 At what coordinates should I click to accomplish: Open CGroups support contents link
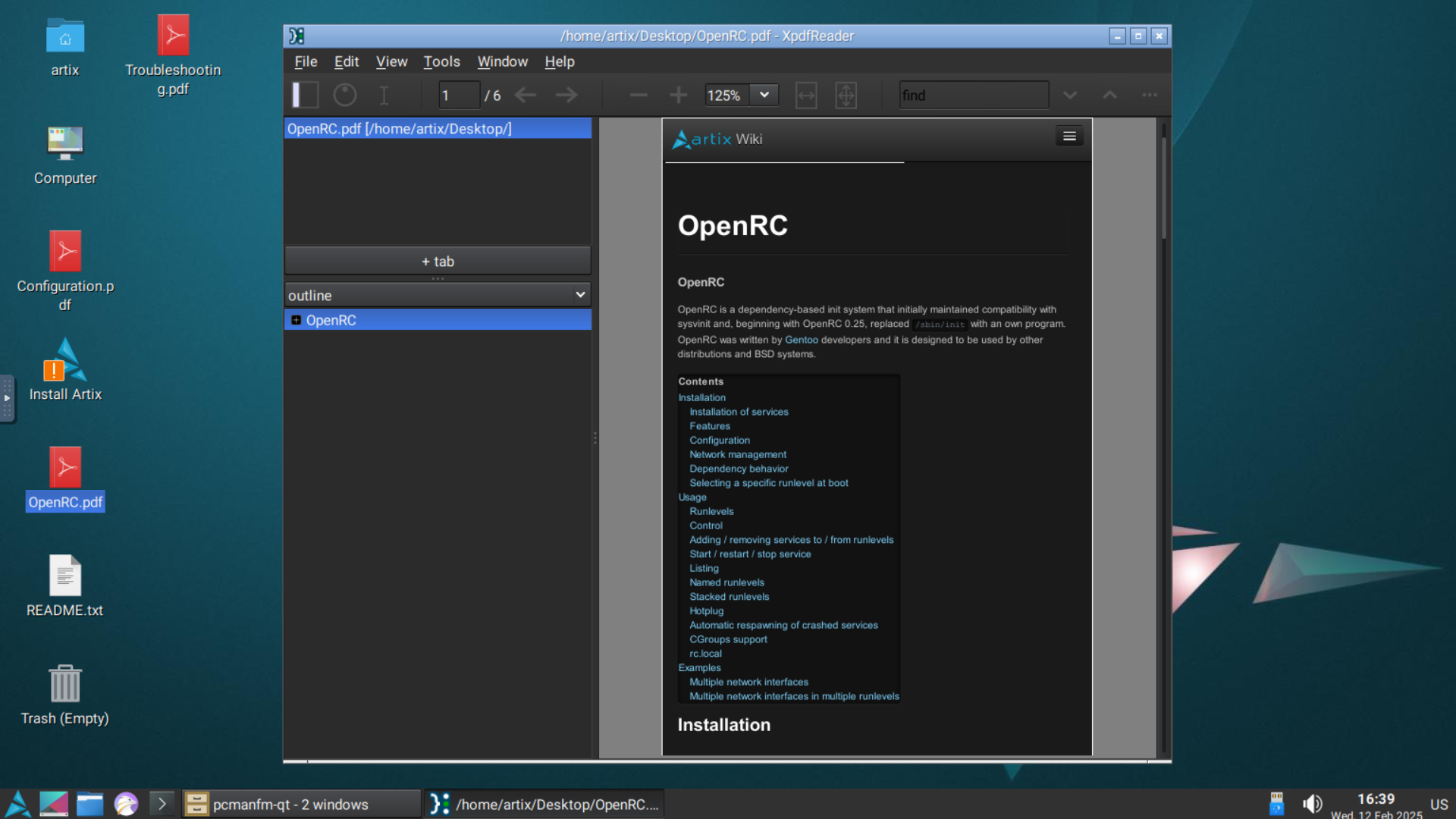point(728,639)
